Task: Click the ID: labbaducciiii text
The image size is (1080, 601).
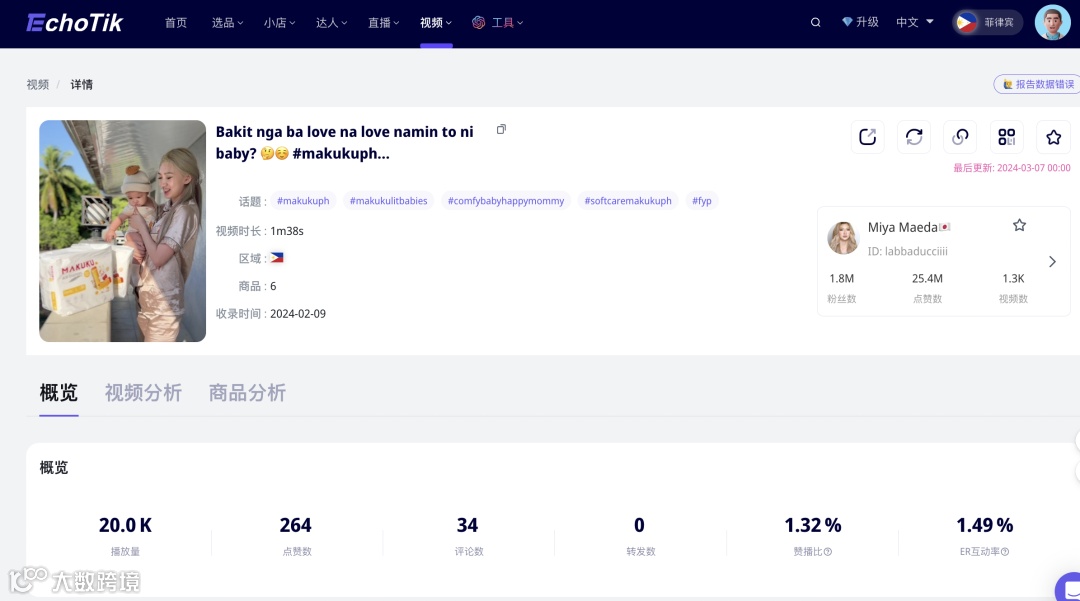Action: click(x=908, y=251)
